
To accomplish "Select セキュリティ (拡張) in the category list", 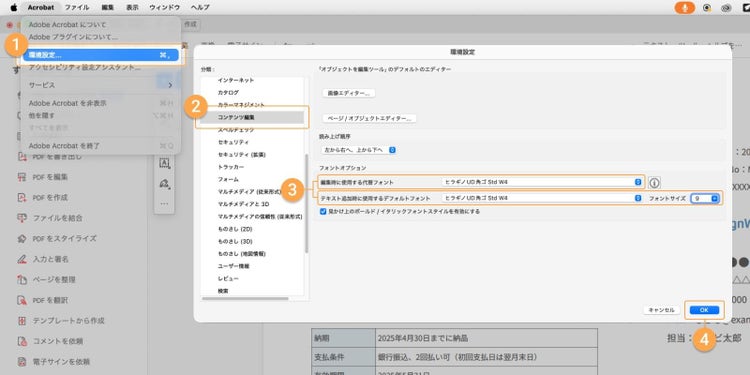I will point(242,154).
